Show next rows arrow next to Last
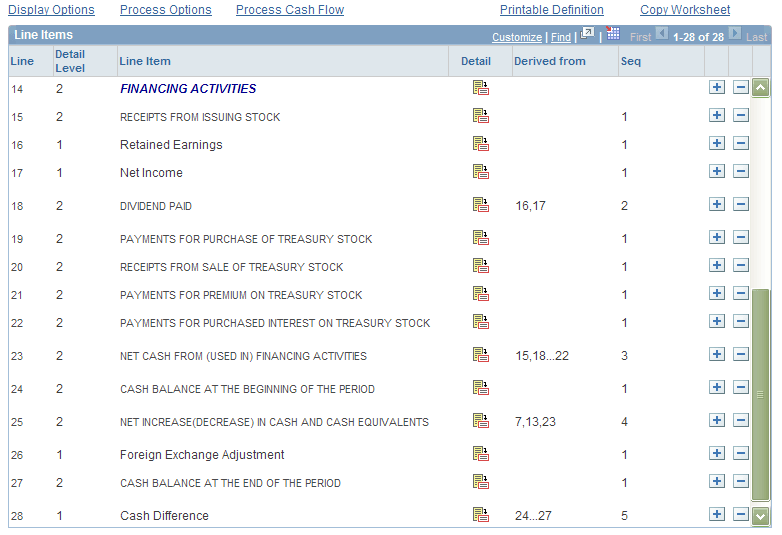 (735, 33)
